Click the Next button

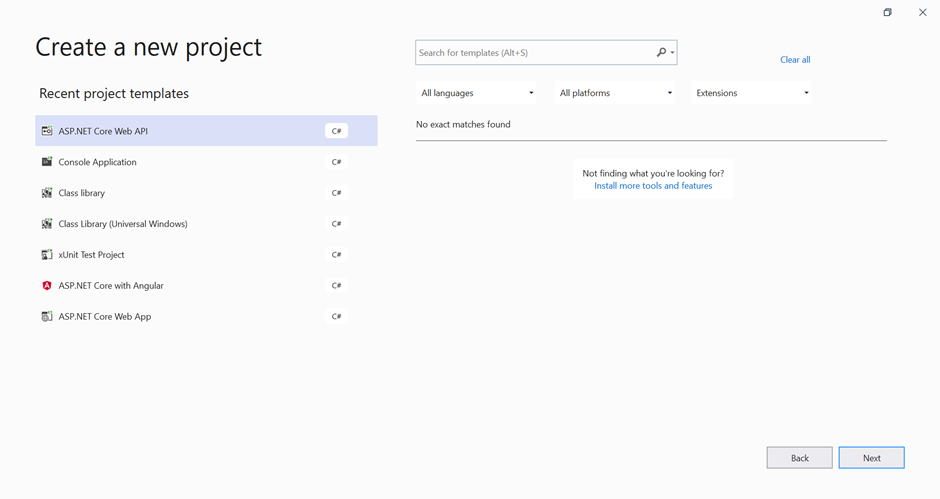click(872, 458)
